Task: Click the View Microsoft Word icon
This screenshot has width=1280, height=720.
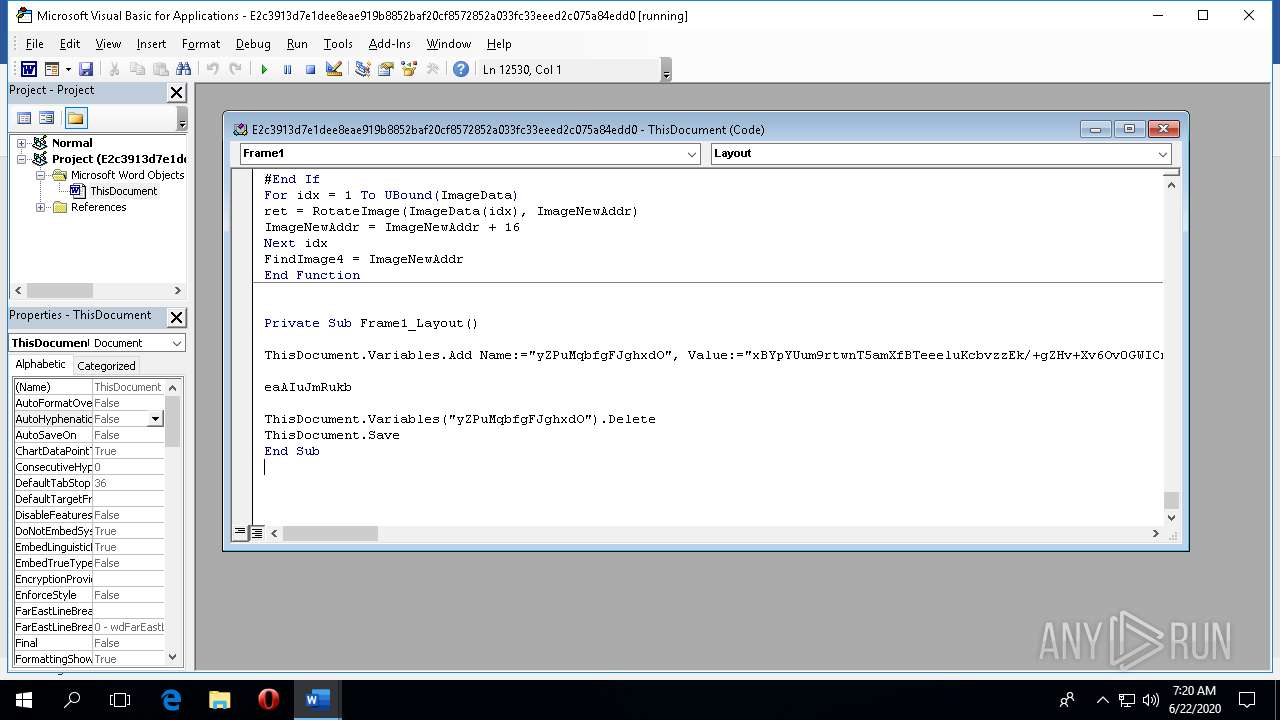Action: click(29, 69)
